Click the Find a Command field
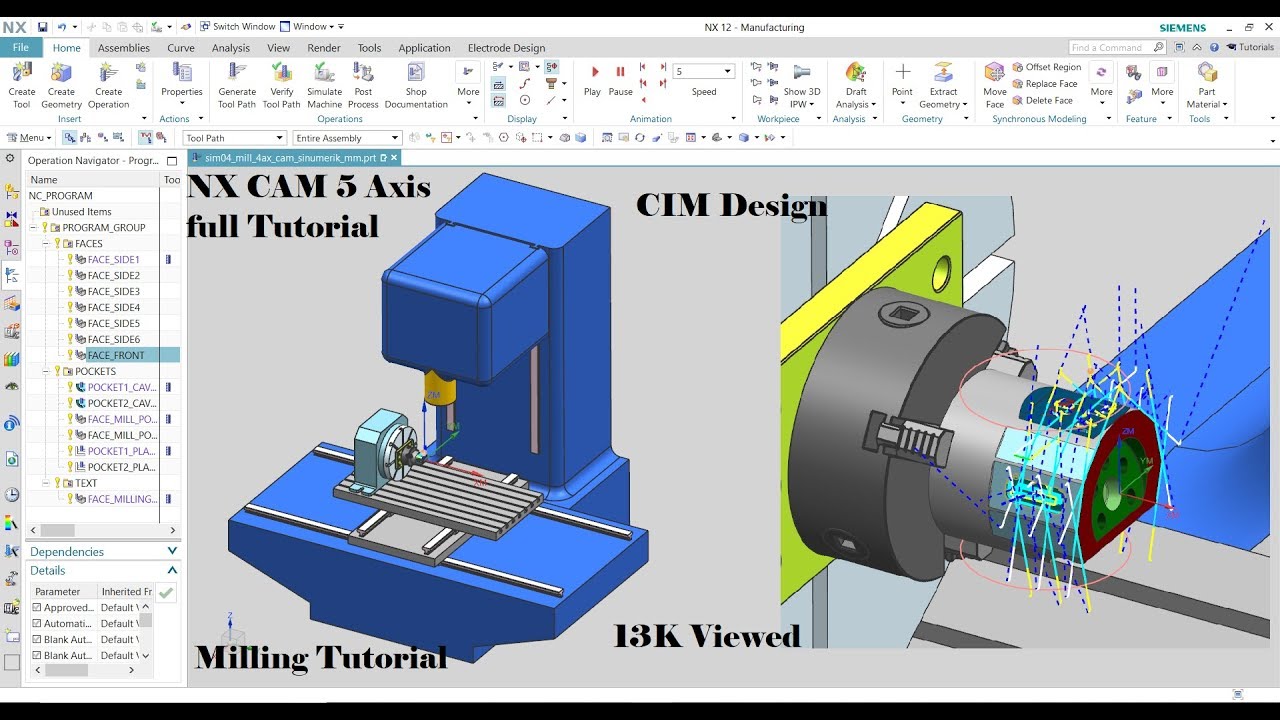Image resolution: width=1280 pixels, height=720 pixels. [1117, 47]
